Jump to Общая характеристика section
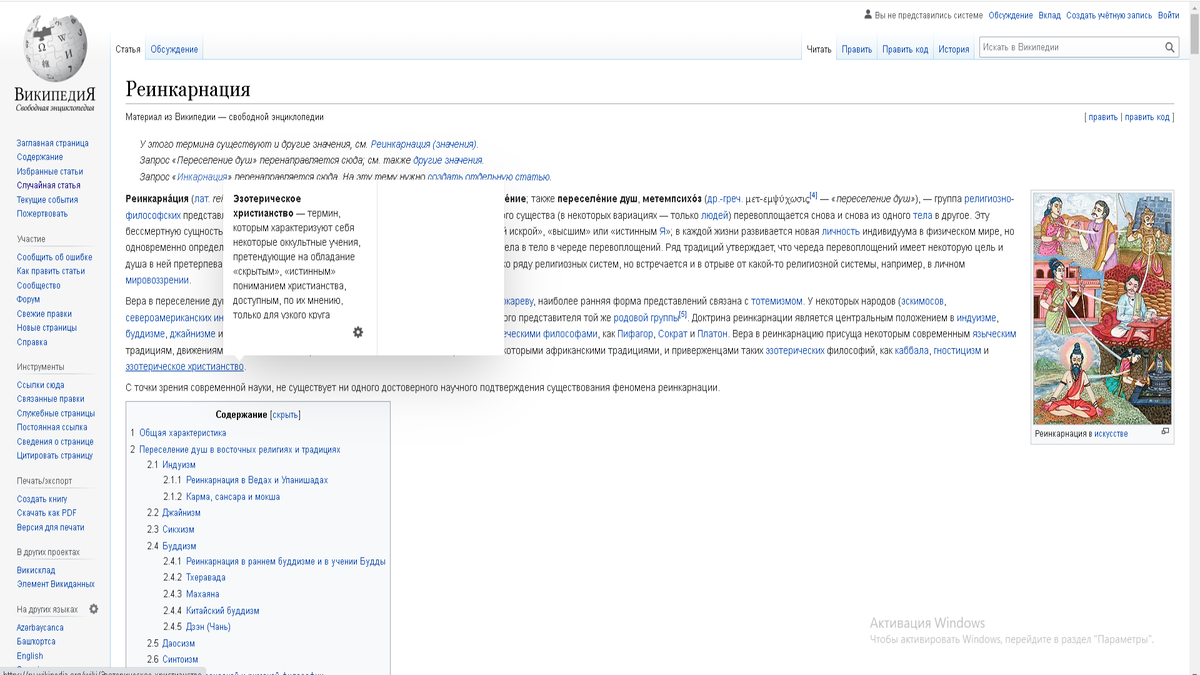Image resolution: width=1200 pixels, height=675 pixels. pos(182,433)
